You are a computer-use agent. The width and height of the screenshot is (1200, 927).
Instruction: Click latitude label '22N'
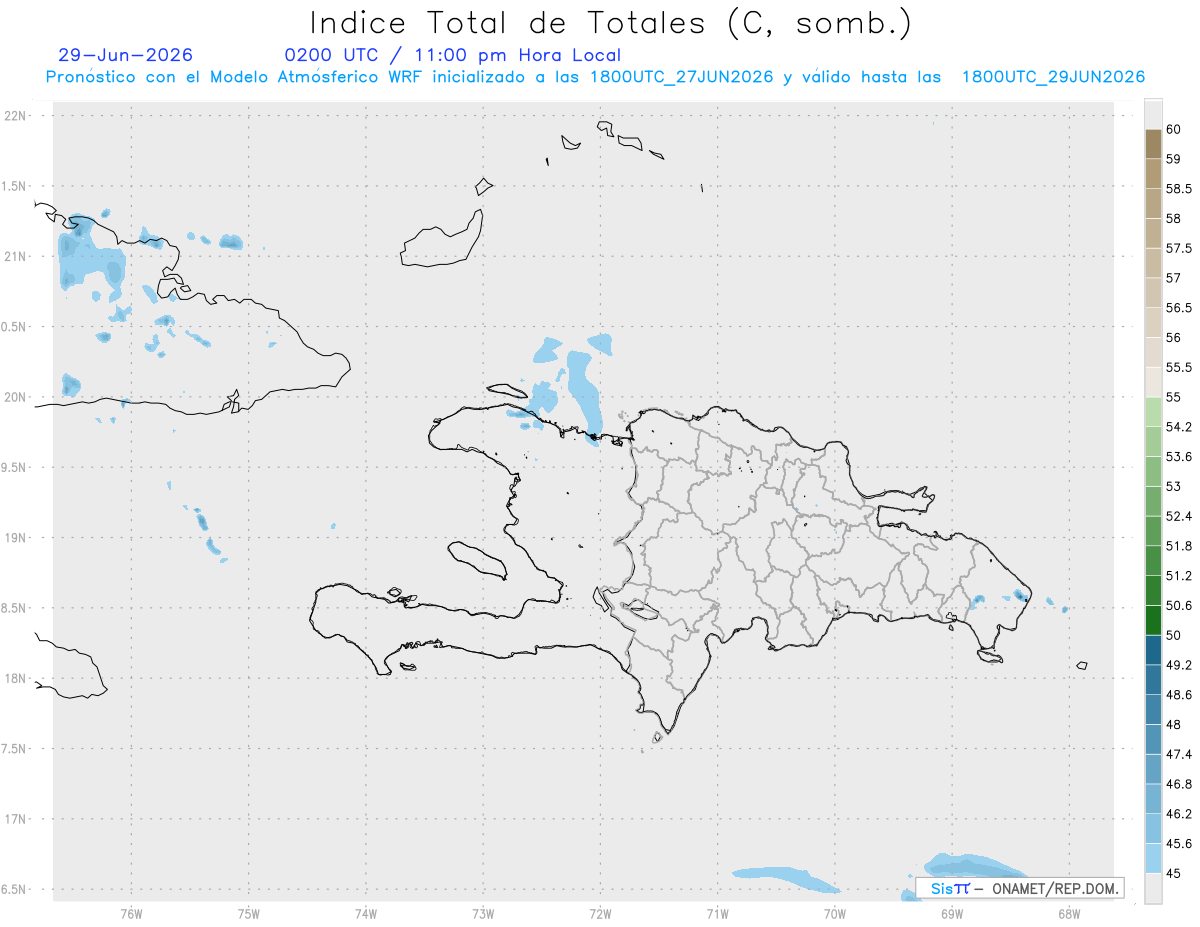(17, 116)
